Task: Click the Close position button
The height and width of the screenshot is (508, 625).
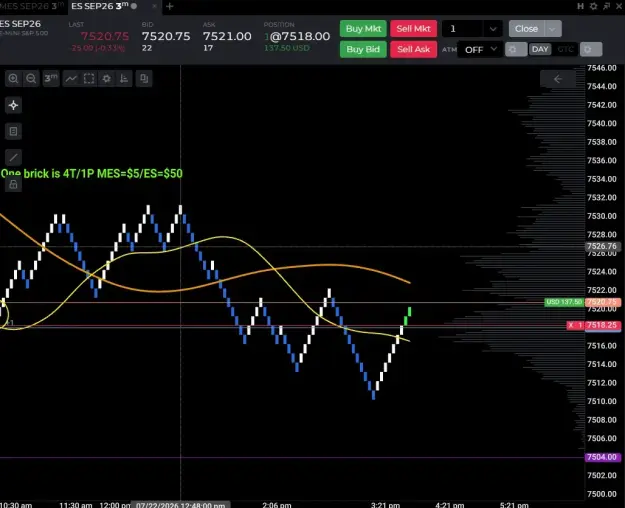Action: click(x=526, y=29)
